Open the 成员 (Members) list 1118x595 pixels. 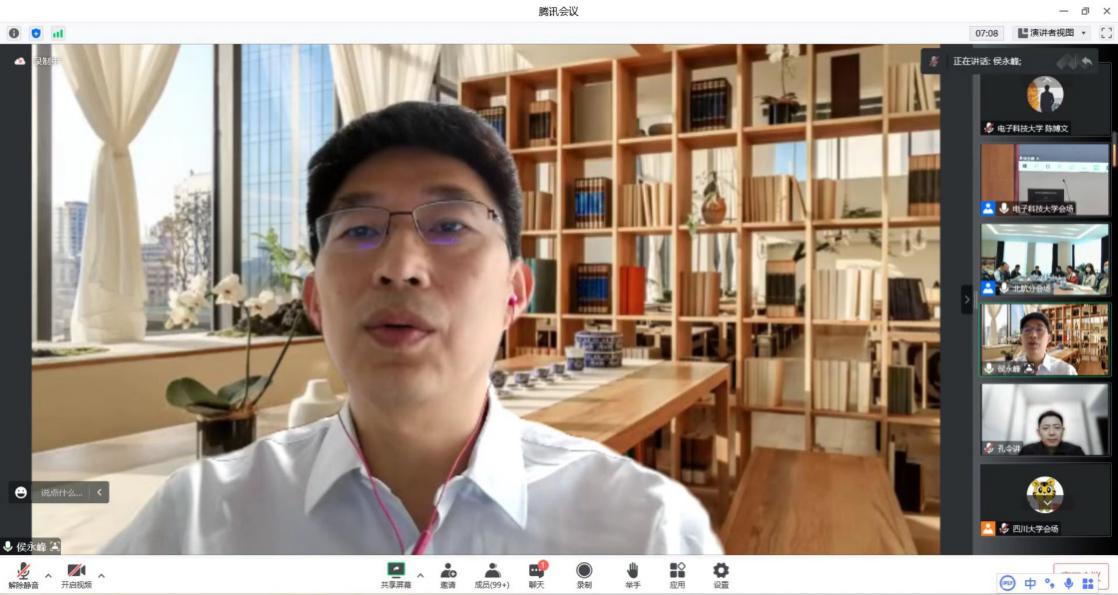491,574
